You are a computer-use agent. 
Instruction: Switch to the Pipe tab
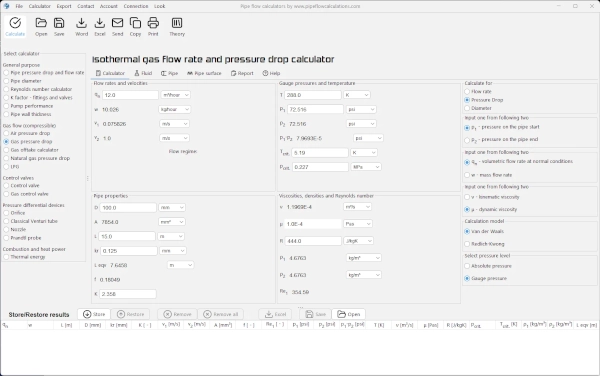(x=170, y=73)
